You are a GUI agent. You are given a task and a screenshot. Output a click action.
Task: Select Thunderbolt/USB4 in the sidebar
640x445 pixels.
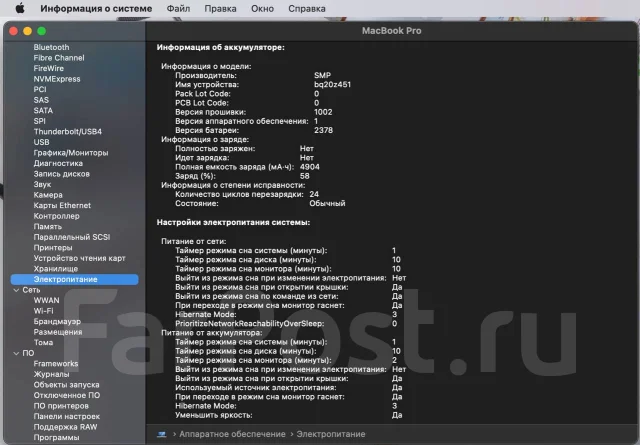coord(68,131)
